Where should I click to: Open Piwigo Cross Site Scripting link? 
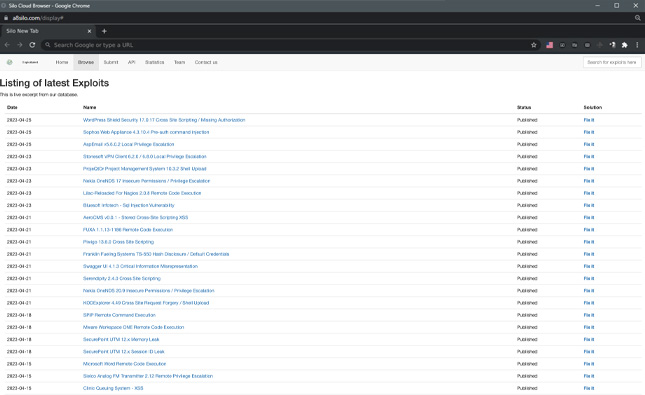(x=118, y=242)
